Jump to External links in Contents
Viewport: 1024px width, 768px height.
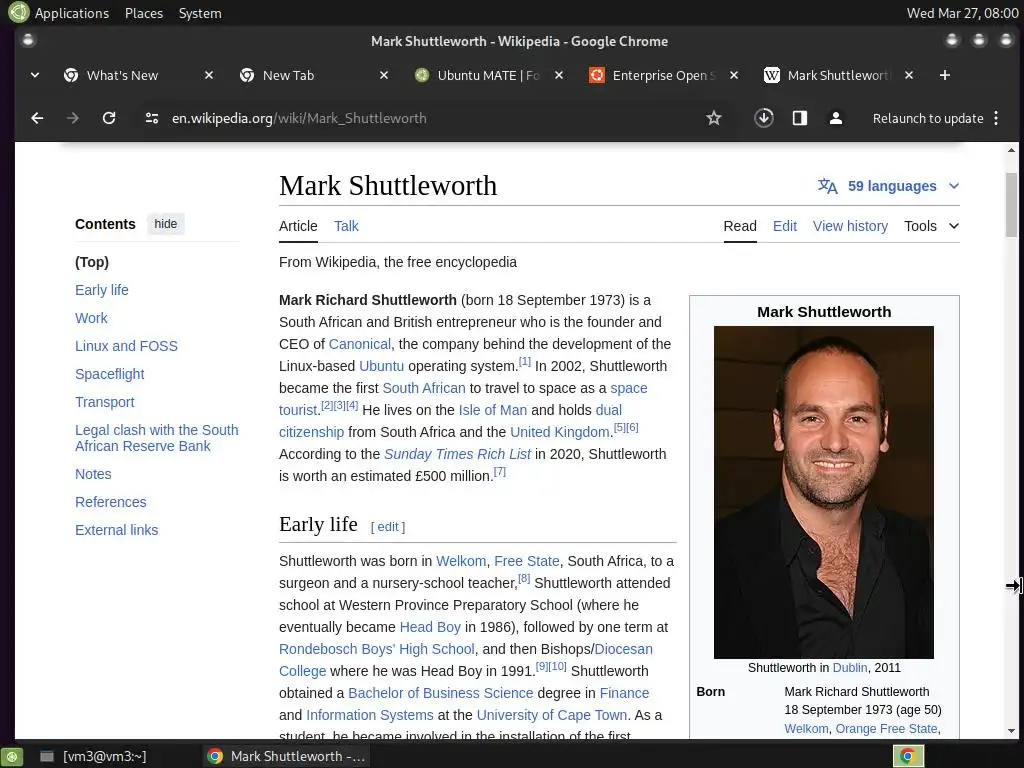pos(116,530)
